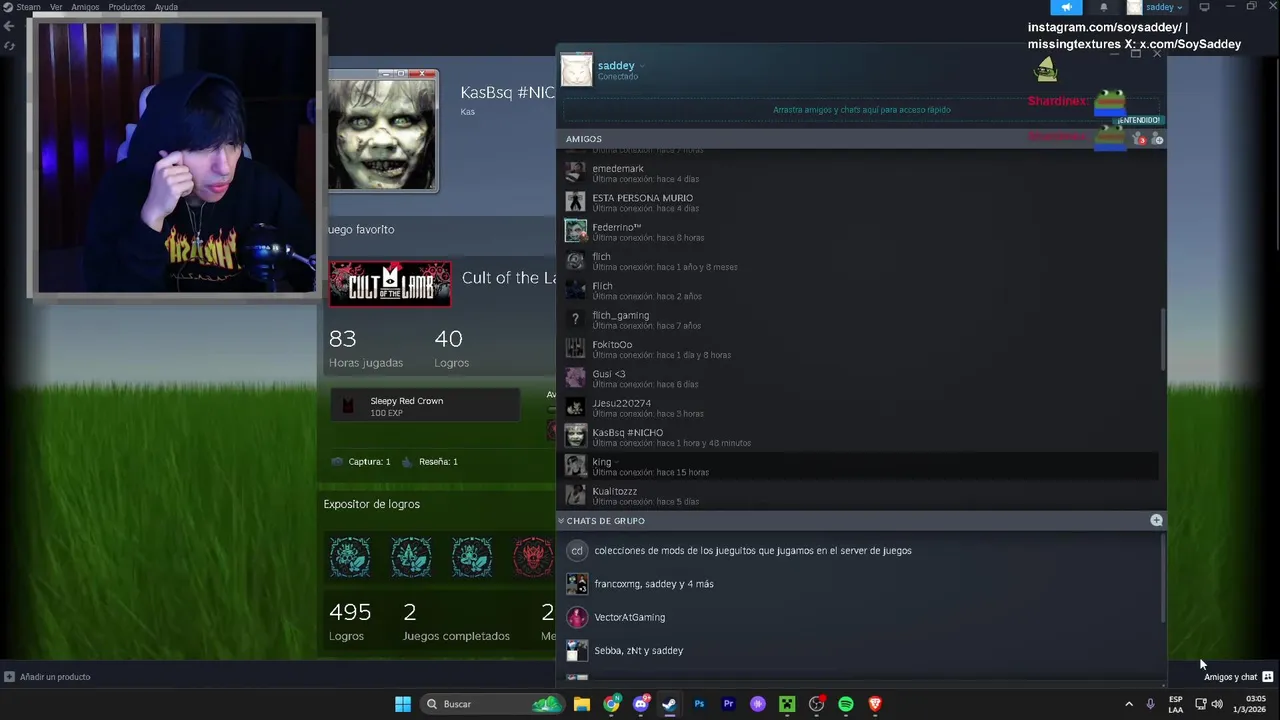Click KasBsq profile picture in profile page
Viewport: 1280px width, 720px height.
point(382,134)
